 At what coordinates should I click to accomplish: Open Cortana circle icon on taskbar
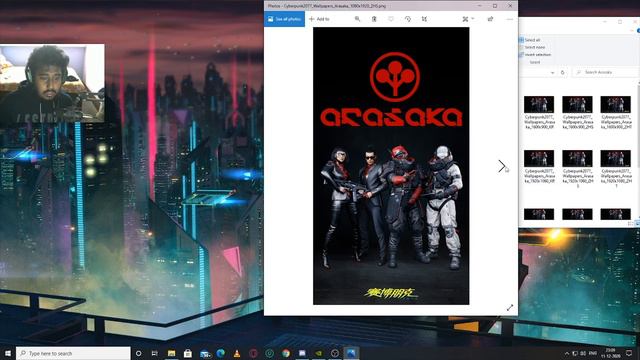[138, 353]
